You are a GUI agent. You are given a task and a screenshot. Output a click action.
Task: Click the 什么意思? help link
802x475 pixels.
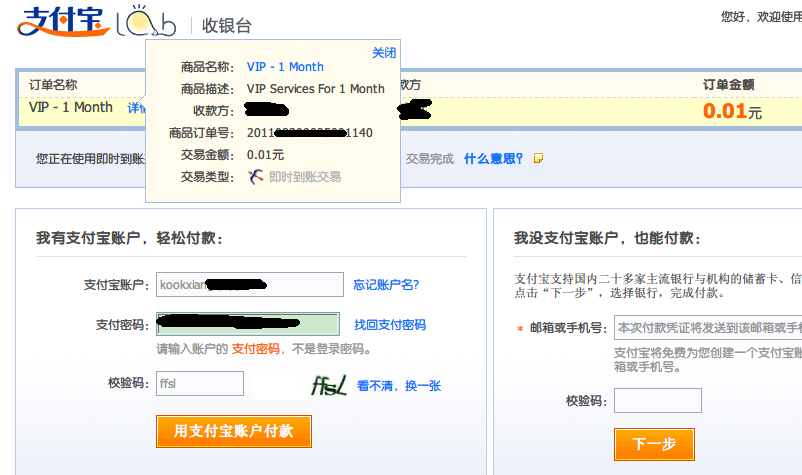(493, 159)
